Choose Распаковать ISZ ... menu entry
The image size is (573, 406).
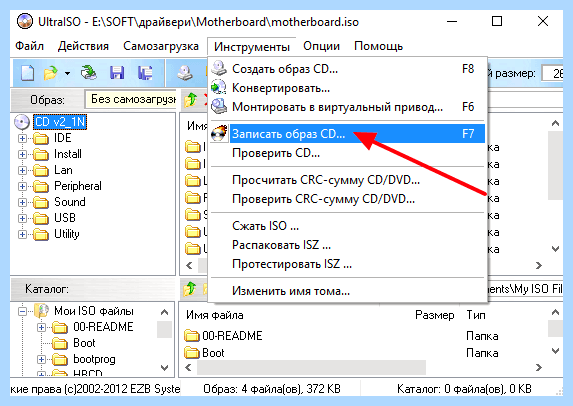(x=348, y=245)
